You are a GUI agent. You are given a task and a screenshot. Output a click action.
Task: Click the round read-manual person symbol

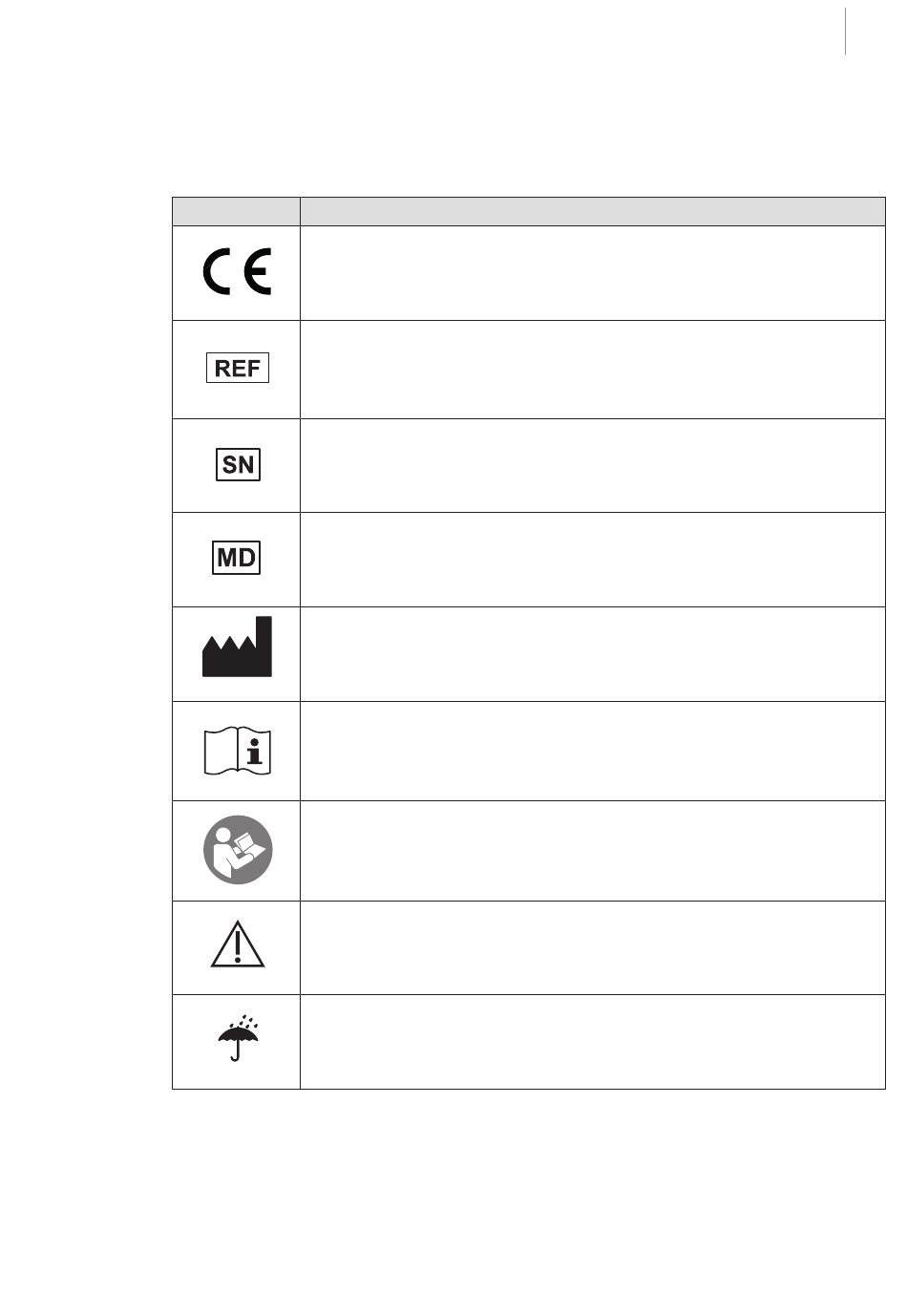pyautogui.click(x=238, y=850)
